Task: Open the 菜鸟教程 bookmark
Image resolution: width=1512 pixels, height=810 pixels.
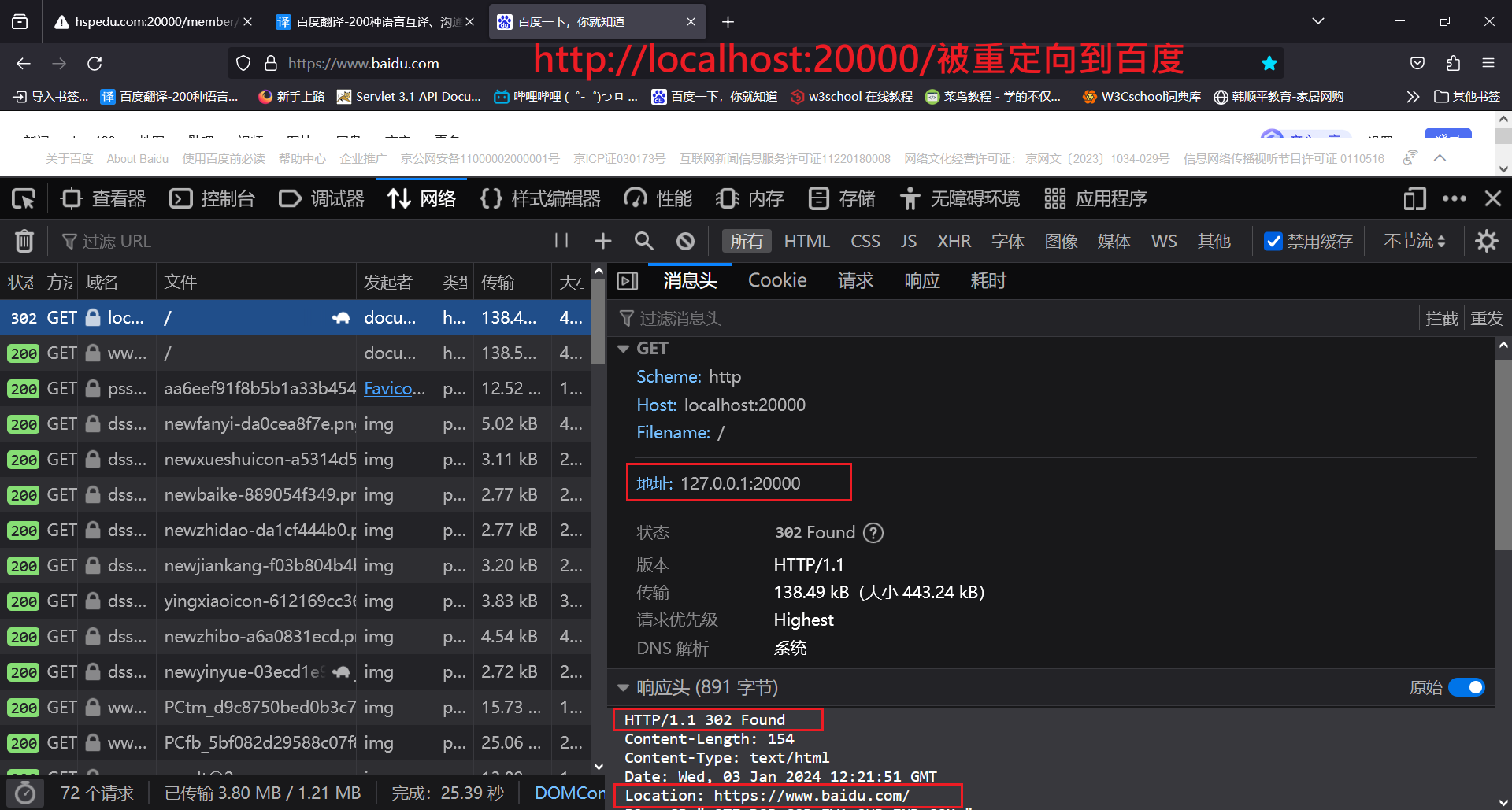Action: click(x=993, y=97)
